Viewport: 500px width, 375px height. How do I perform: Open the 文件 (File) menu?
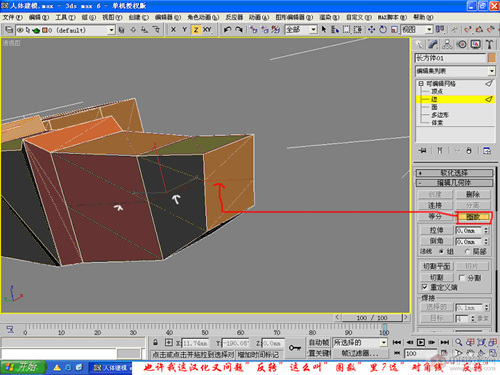(12, 17)
